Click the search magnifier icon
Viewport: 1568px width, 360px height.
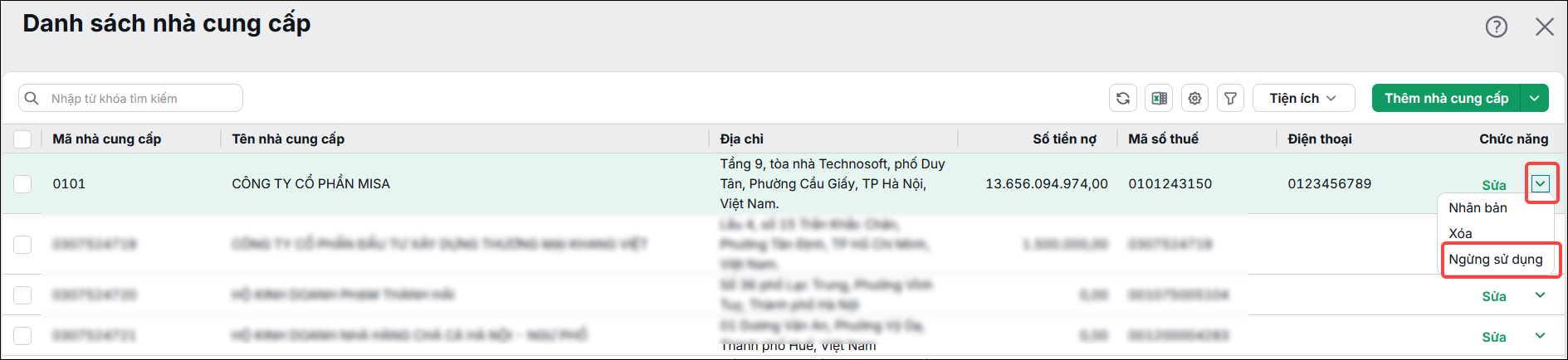[x=32, y=98]
